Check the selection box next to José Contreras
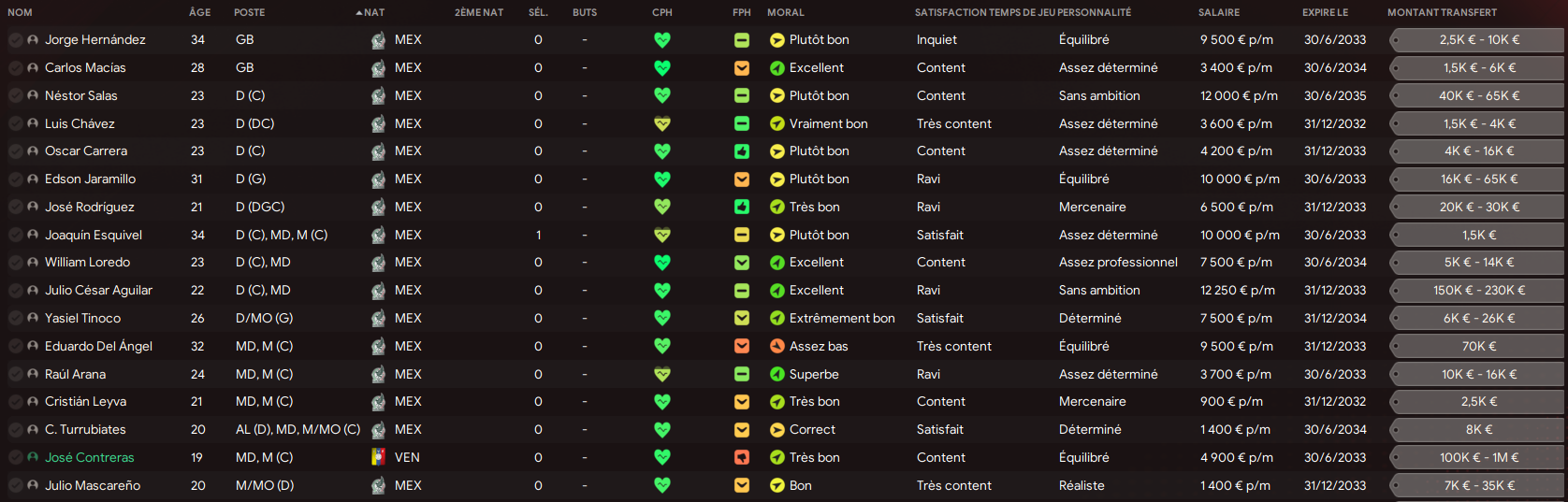This screenshot has width=1568, height=502. pos(15,458)
